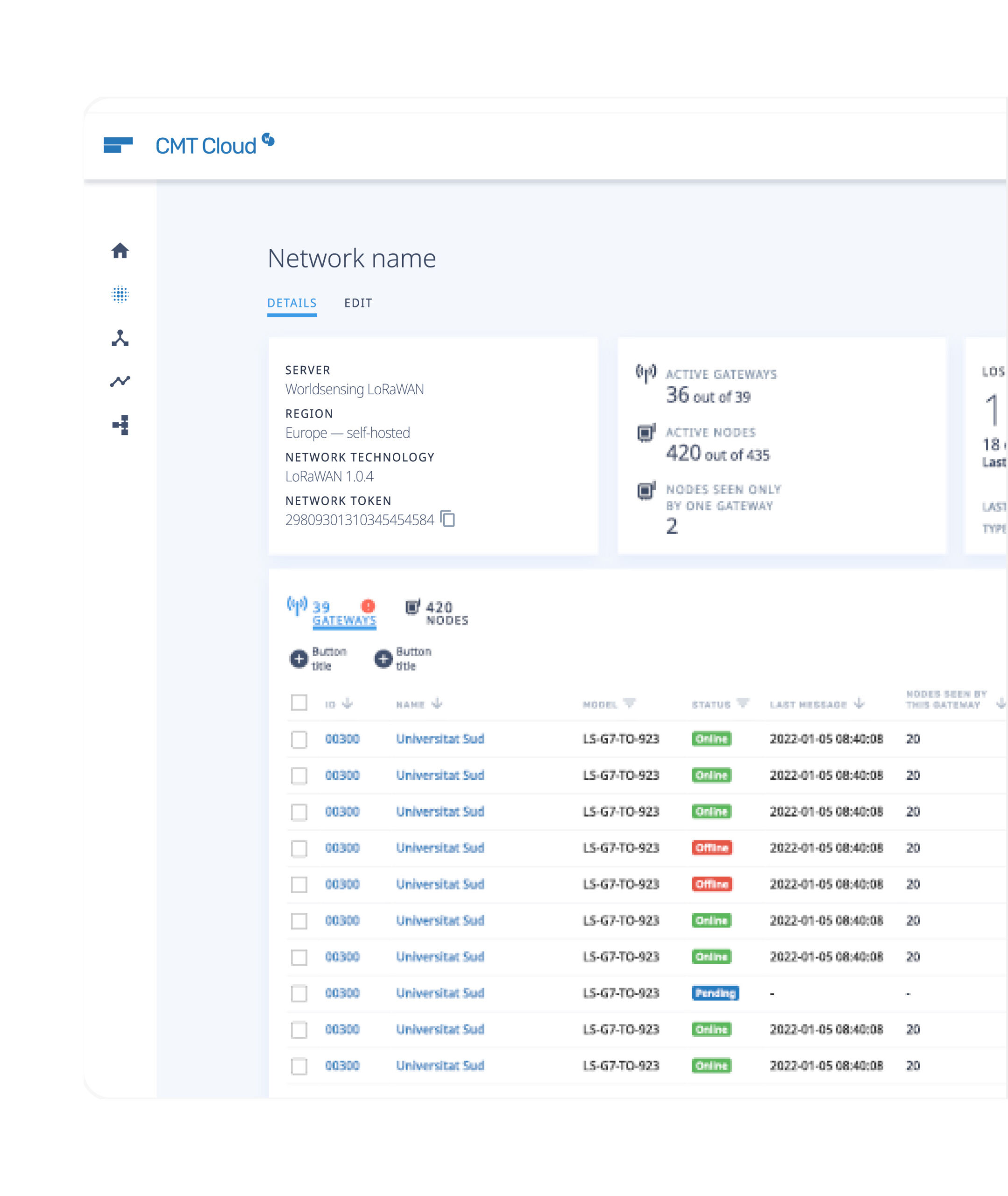Viewport: 1008px width, 1196px height.
Task: Select the checkbox on the first Universitat Sud row
Action: point(299,739)
